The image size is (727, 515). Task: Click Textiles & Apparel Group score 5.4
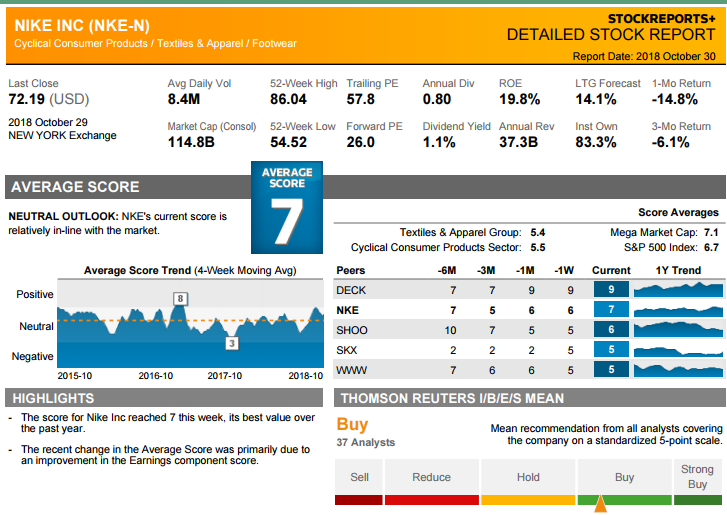click(x=538, y=233)
